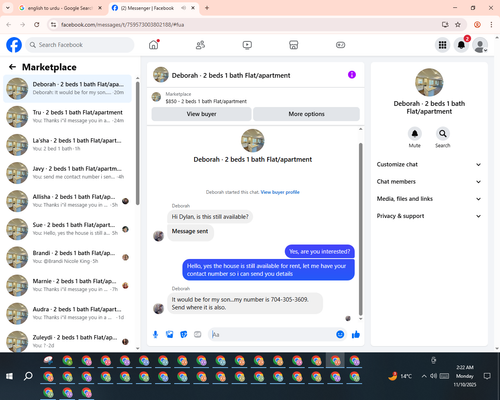Viewport: 500px width, 400px height.
Task: Click the Facebook logo
Action: click(14, 45)
